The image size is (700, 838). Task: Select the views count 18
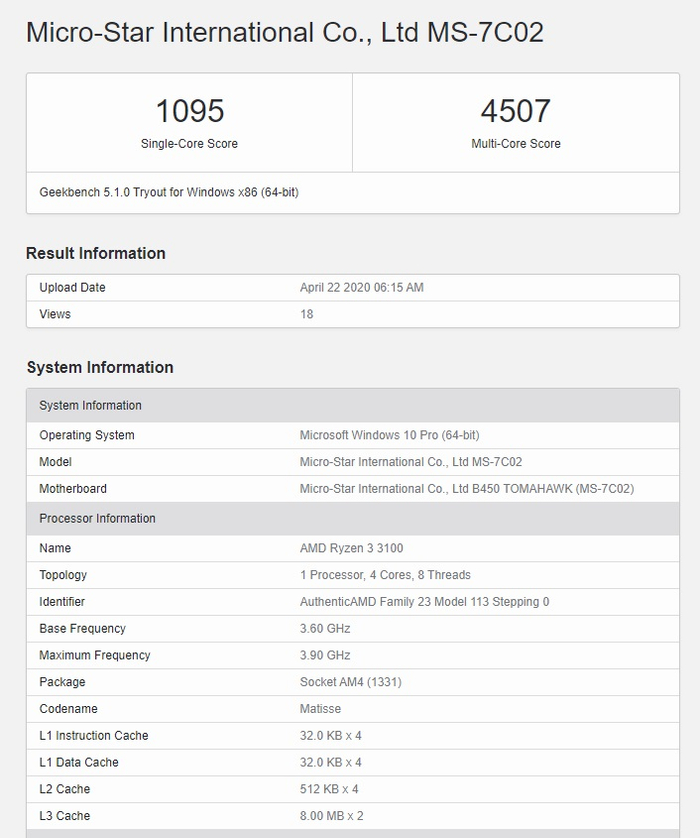(x=307, y=314)
